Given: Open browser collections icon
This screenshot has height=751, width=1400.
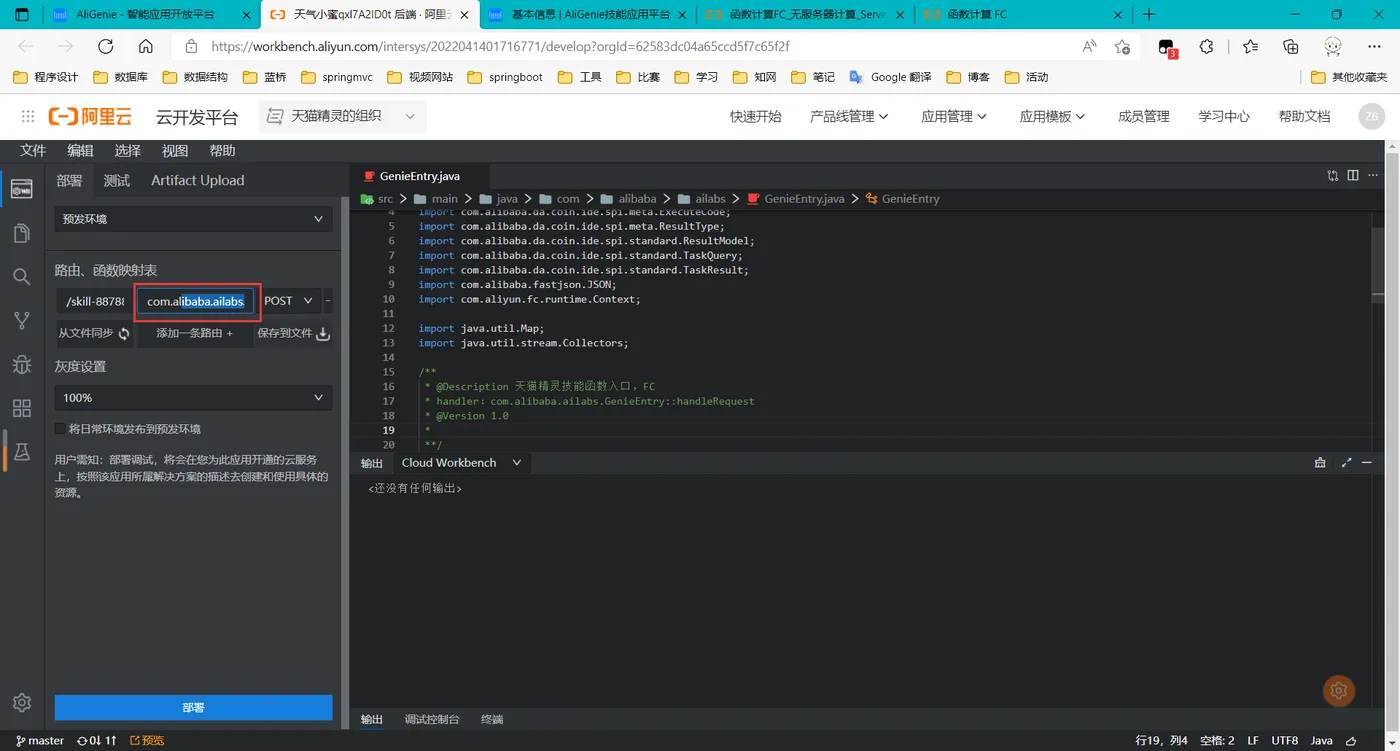Looking at the screenshot, I should 1291,47.
